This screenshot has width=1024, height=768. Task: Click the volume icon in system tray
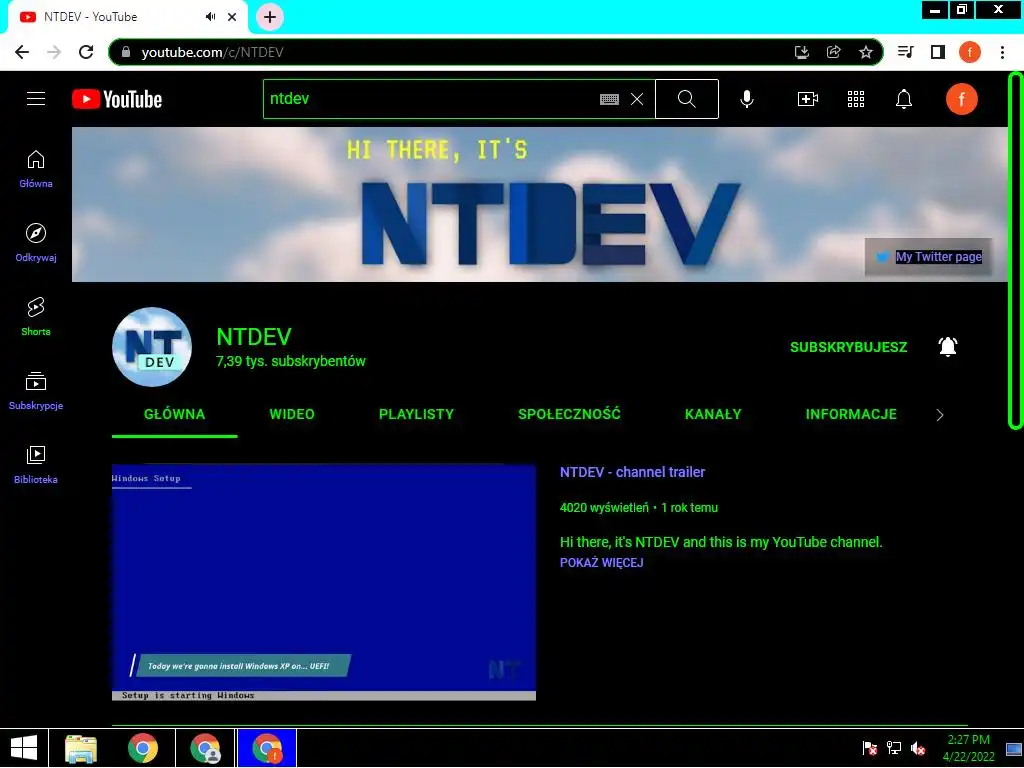pyautogui.click(x=918, y=748)
